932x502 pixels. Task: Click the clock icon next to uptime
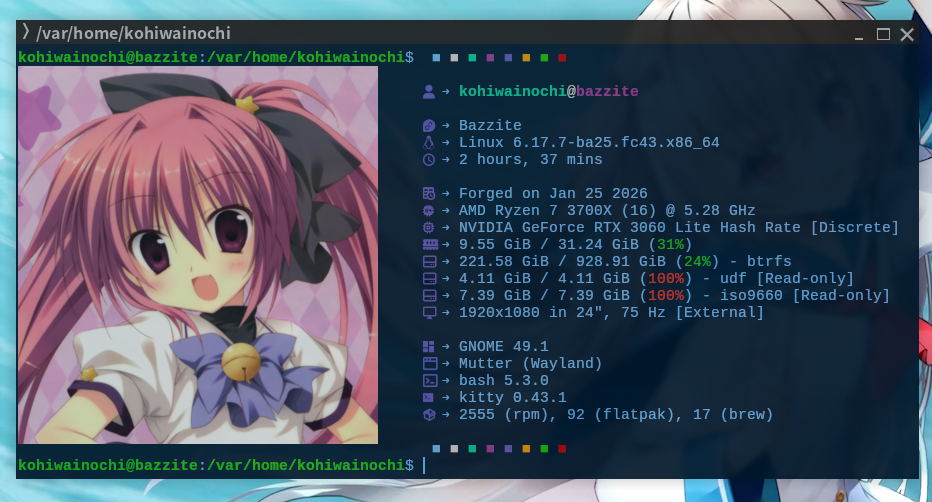[x=429, y=160]
